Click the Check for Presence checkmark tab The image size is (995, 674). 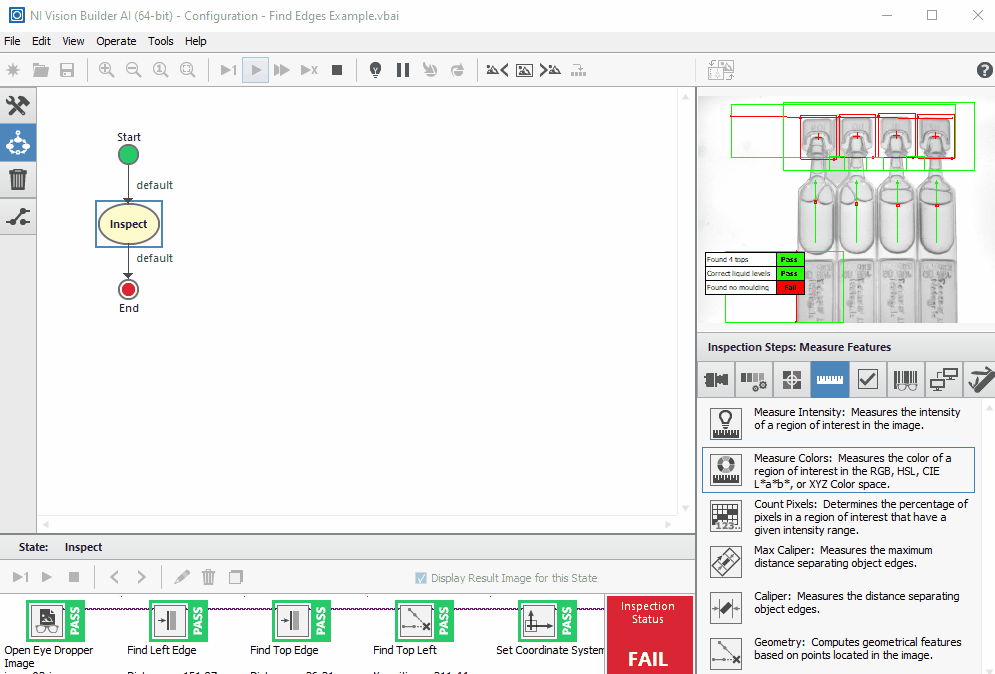[868, 380]
